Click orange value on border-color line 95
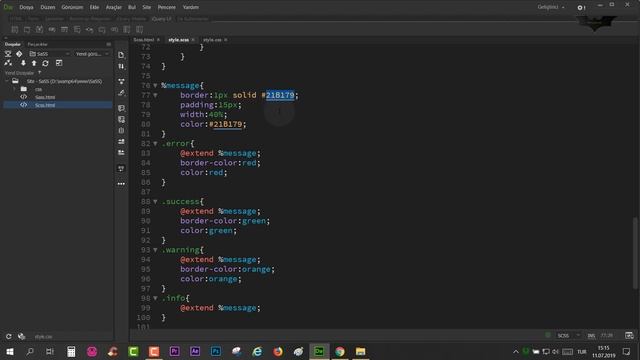This screenshot has height=360, width=640. 256,269
